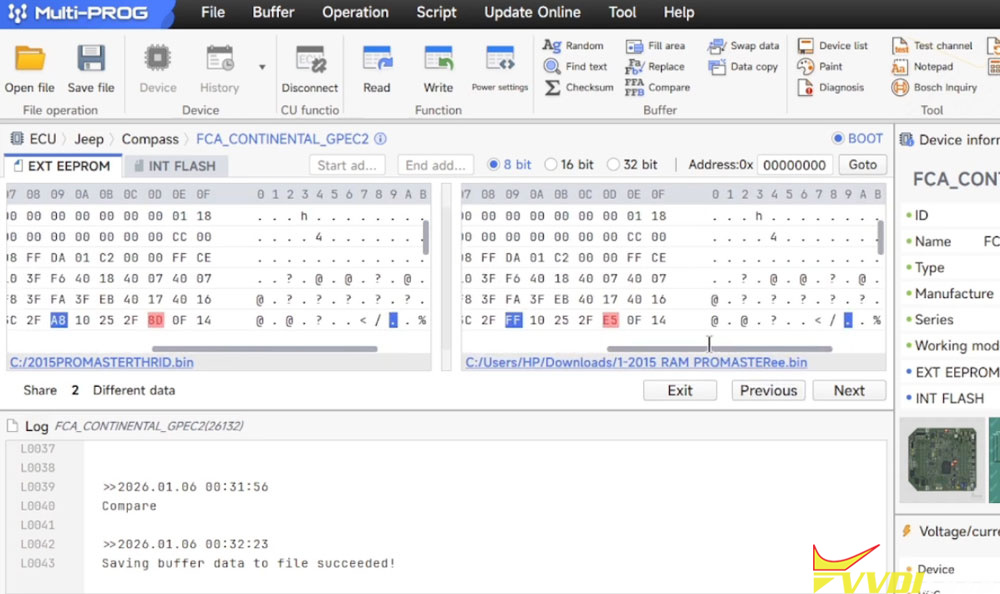Click the Save file icon
The image size is (1000, 594).
pyautogui.click(x=91, y=60)
